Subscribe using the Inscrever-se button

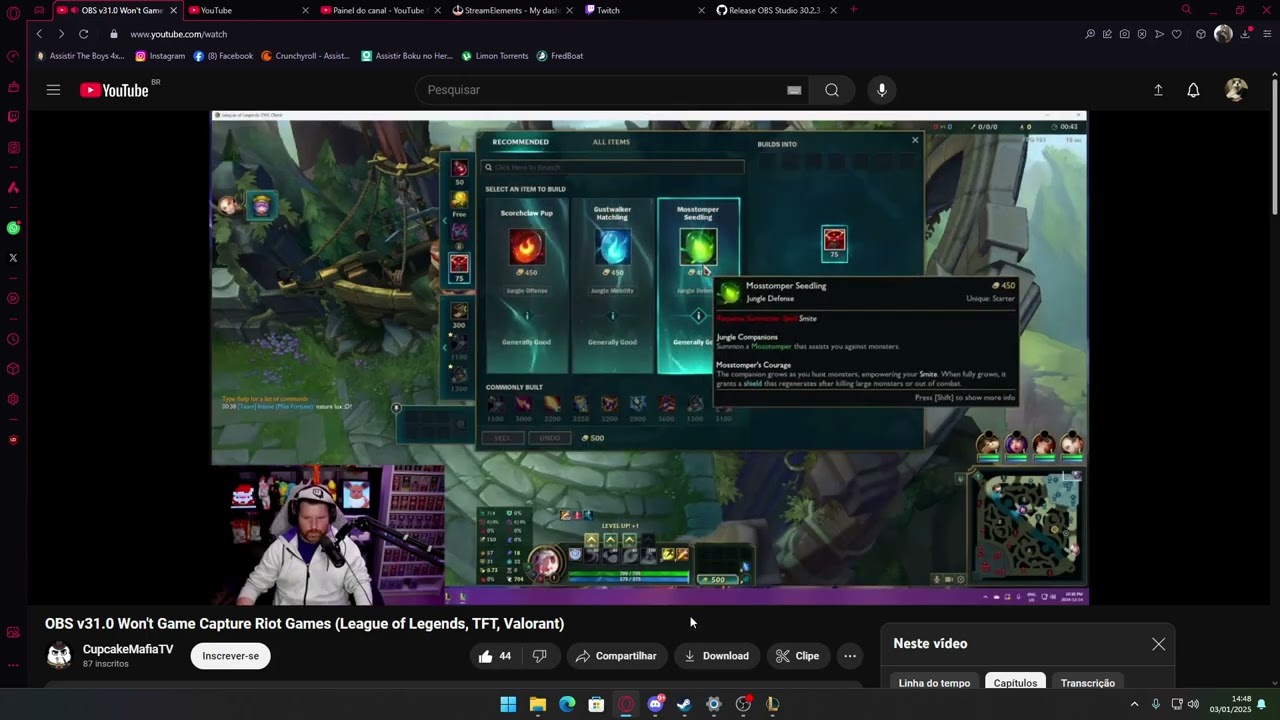click(x=230, y=656)
